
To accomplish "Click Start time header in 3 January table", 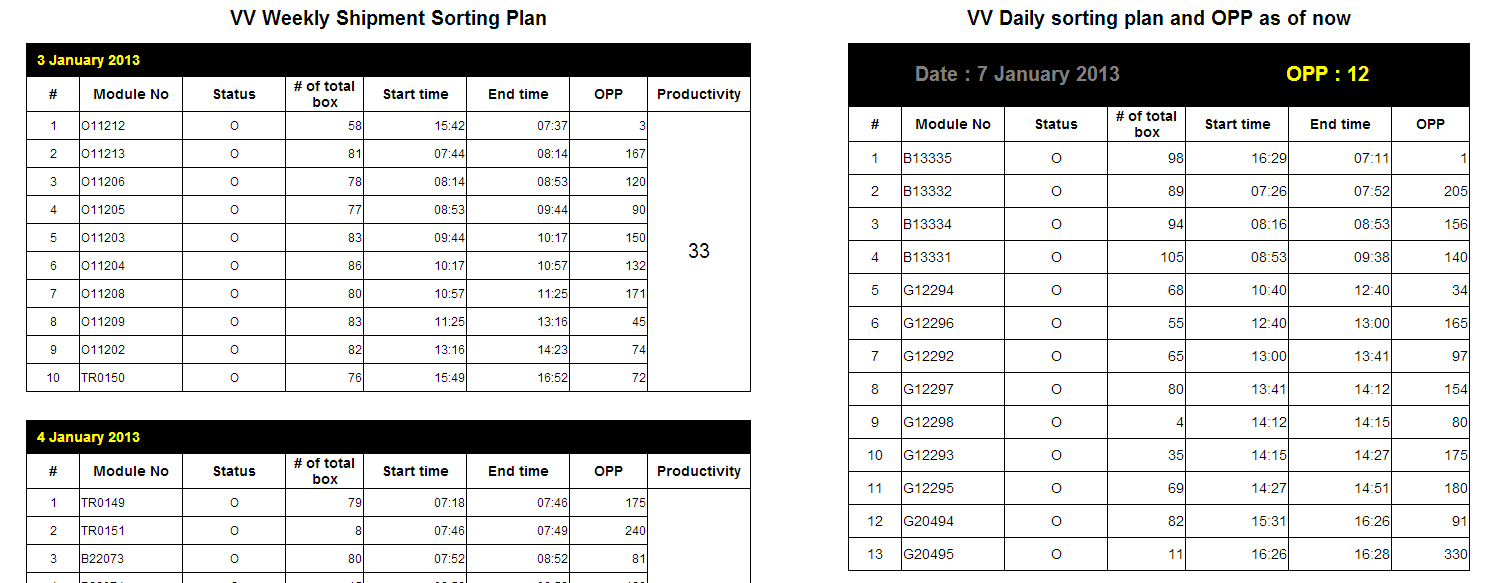I will coord(415,94).
